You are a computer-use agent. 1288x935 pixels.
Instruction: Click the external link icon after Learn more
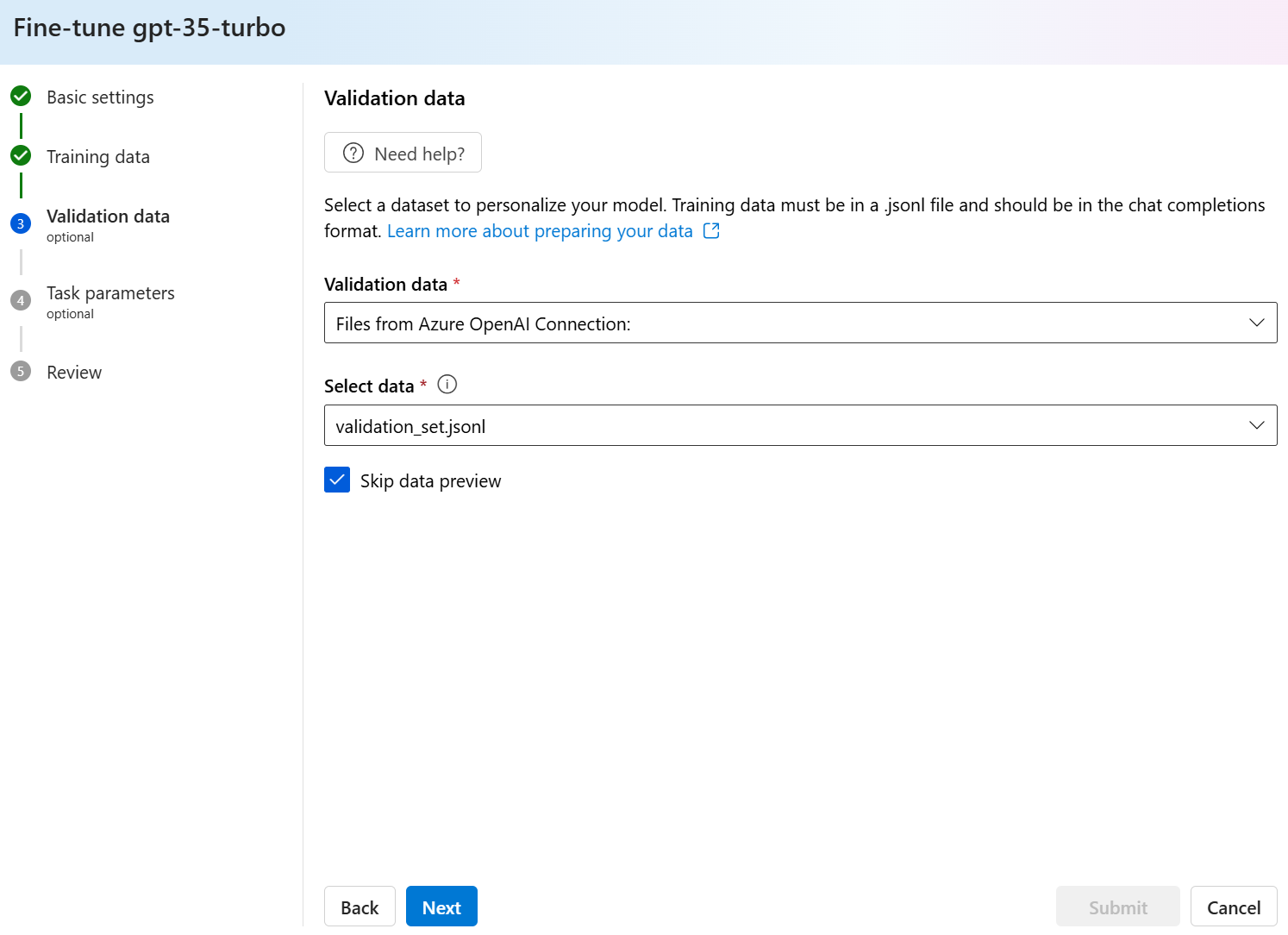711,231
